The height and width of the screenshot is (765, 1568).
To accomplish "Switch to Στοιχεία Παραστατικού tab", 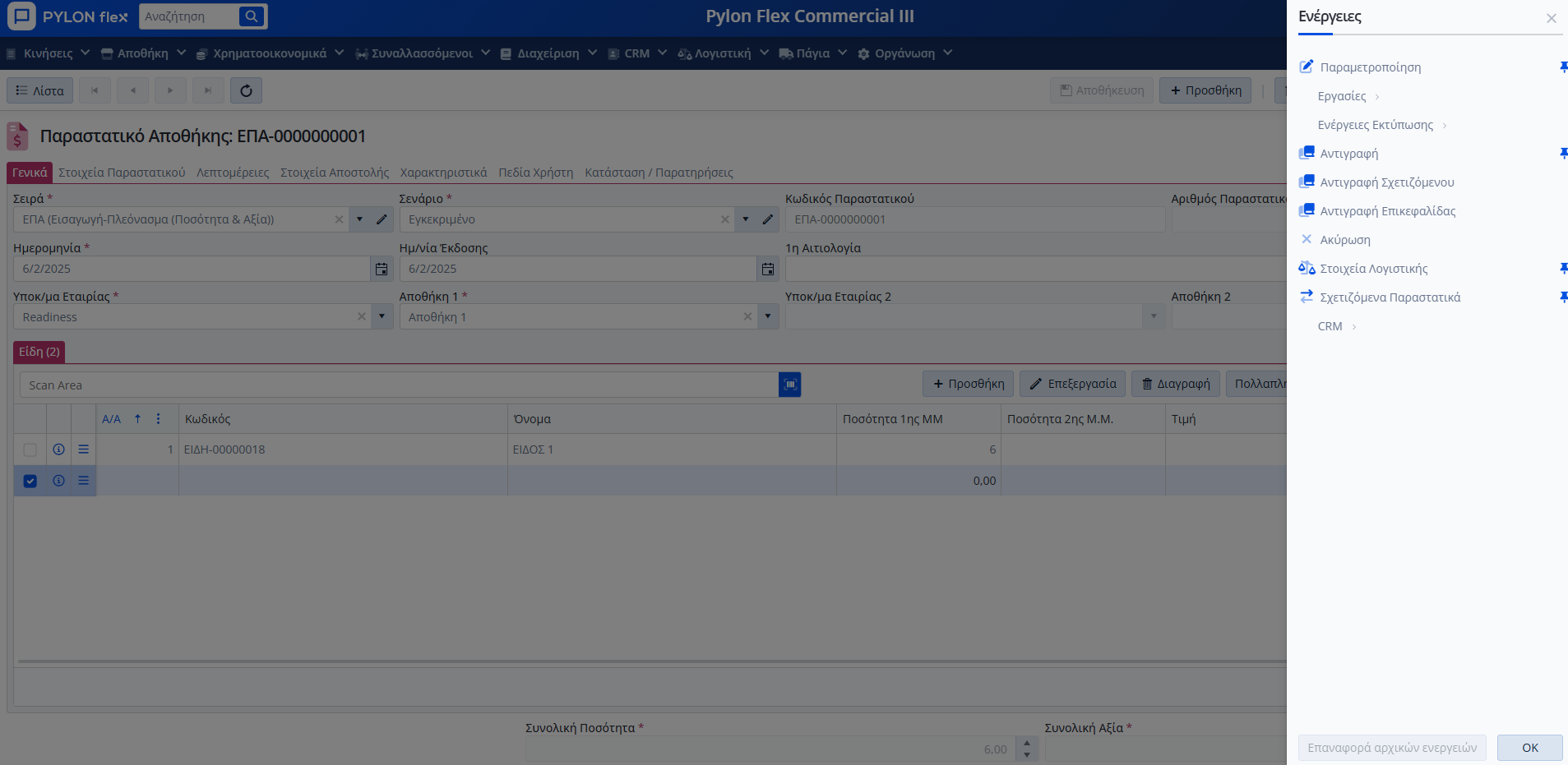I will 122,173.
